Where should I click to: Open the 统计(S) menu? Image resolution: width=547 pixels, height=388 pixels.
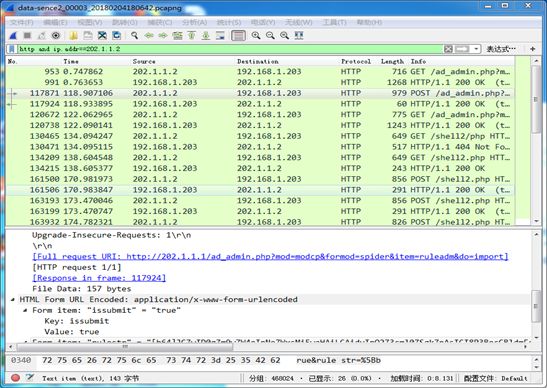(229, 22)
